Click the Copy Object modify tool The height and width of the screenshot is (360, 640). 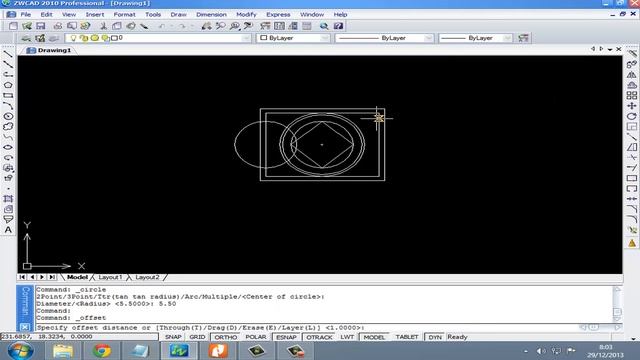[x=632, y=64]
